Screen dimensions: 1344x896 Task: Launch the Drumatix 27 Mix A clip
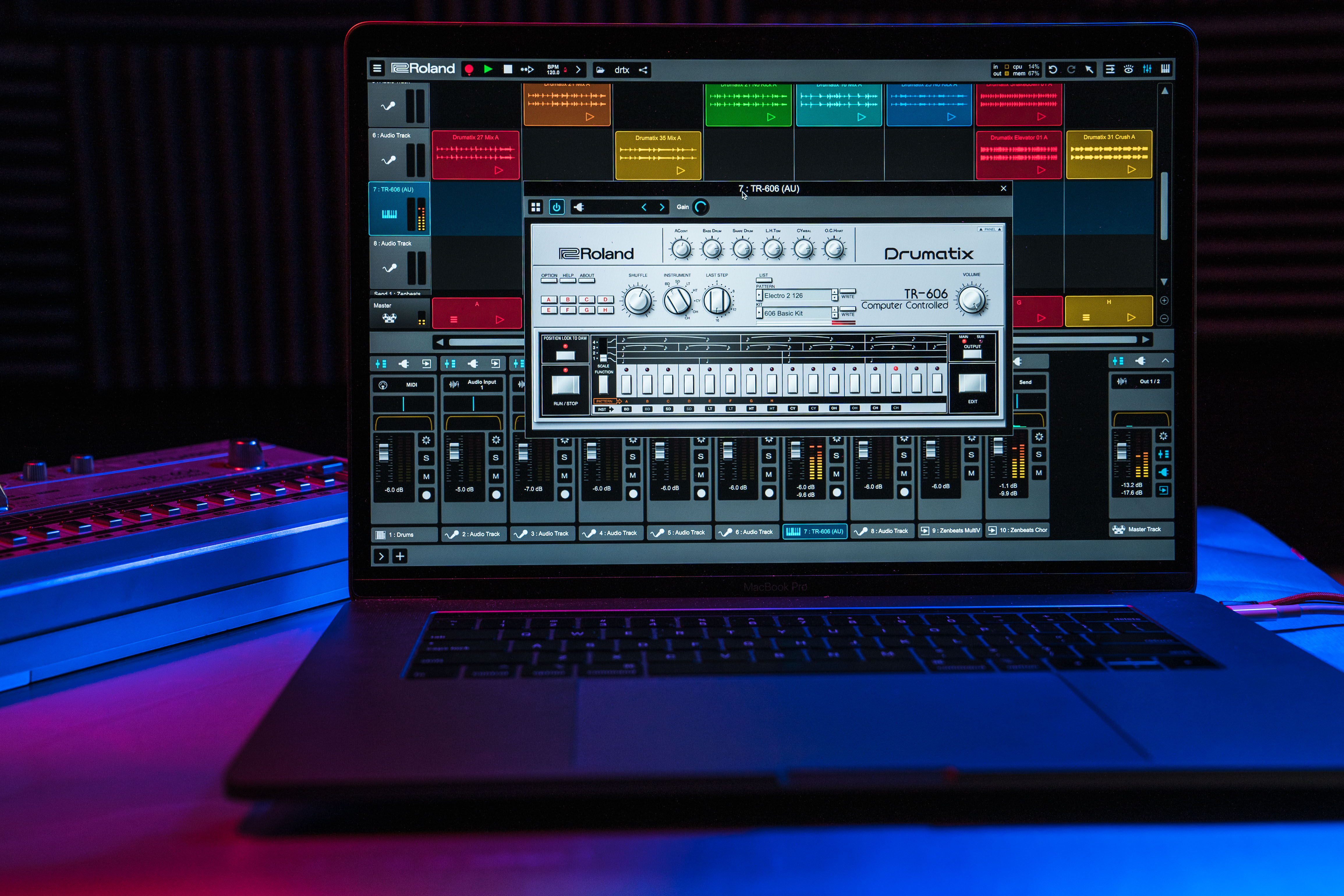498,170
